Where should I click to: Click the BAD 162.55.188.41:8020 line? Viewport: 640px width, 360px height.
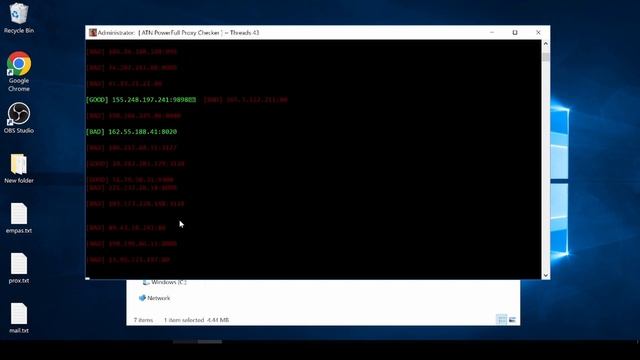pos(131,132)
